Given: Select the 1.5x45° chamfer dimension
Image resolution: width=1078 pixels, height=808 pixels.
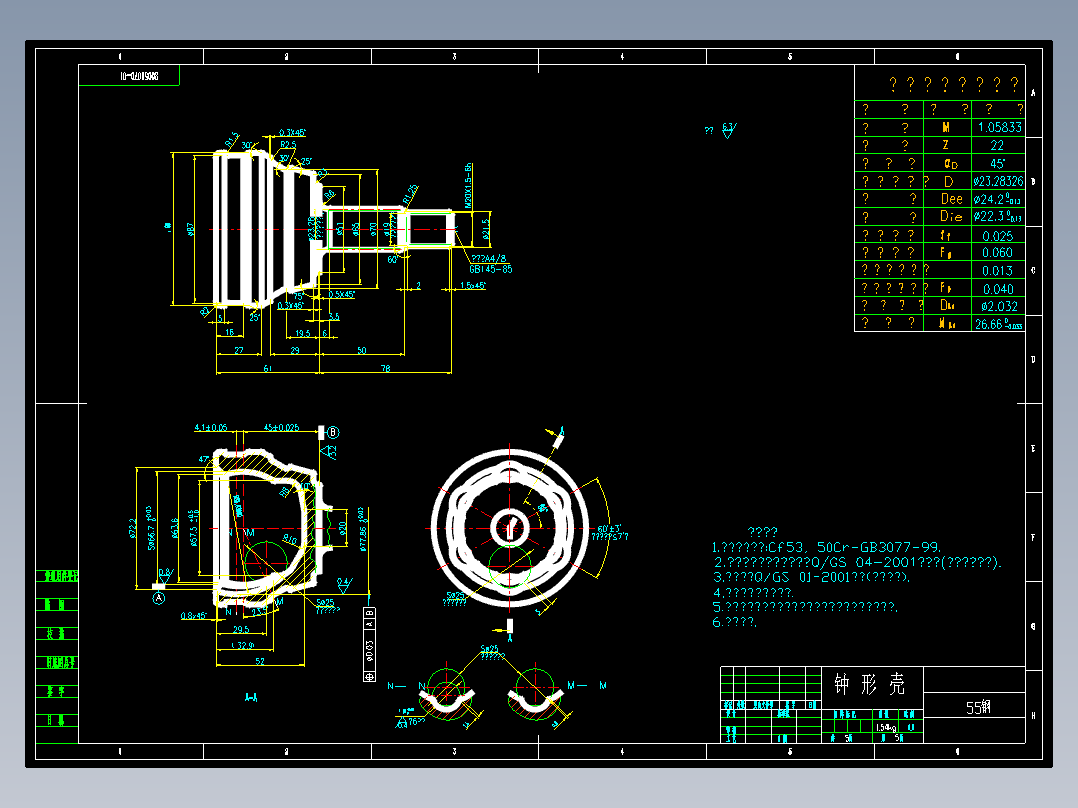Looking at the screenshot, I should pyautogui.click(x=473, y=285).
